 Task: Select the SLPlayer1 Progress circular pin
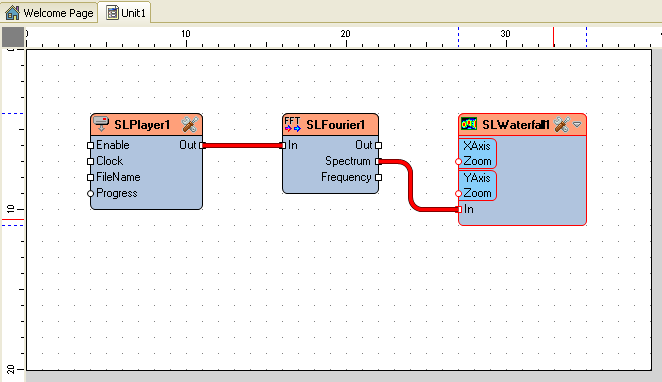click(x=90, y=194)
